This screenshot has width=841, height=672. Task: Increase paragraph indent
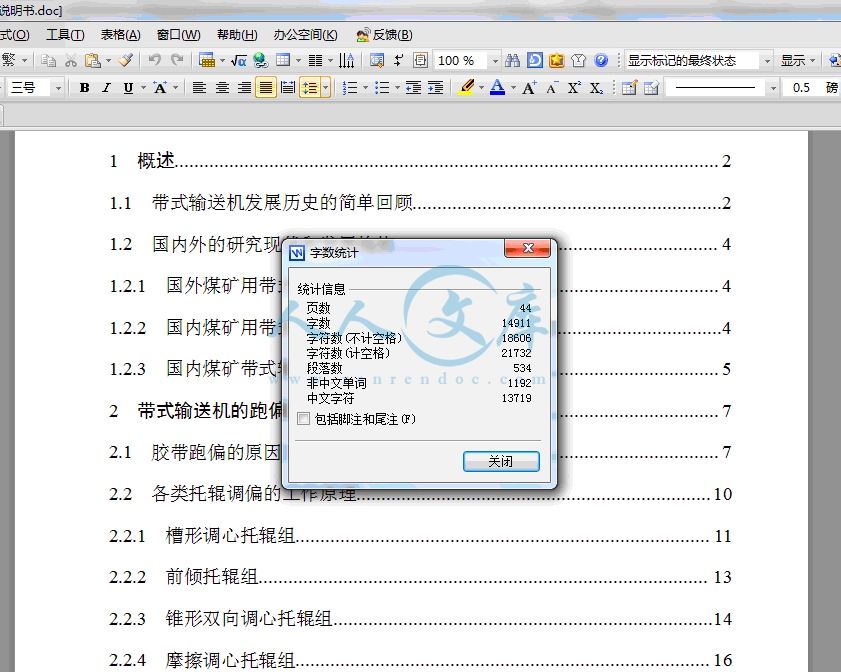(x=436, y=87)
